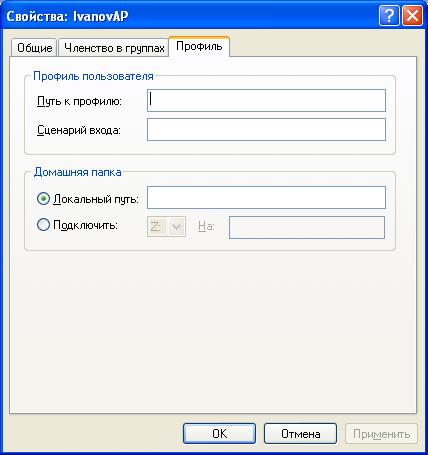
Task: Confirm with the OK button
Action: pyautogui.click(x=219, y=433)
